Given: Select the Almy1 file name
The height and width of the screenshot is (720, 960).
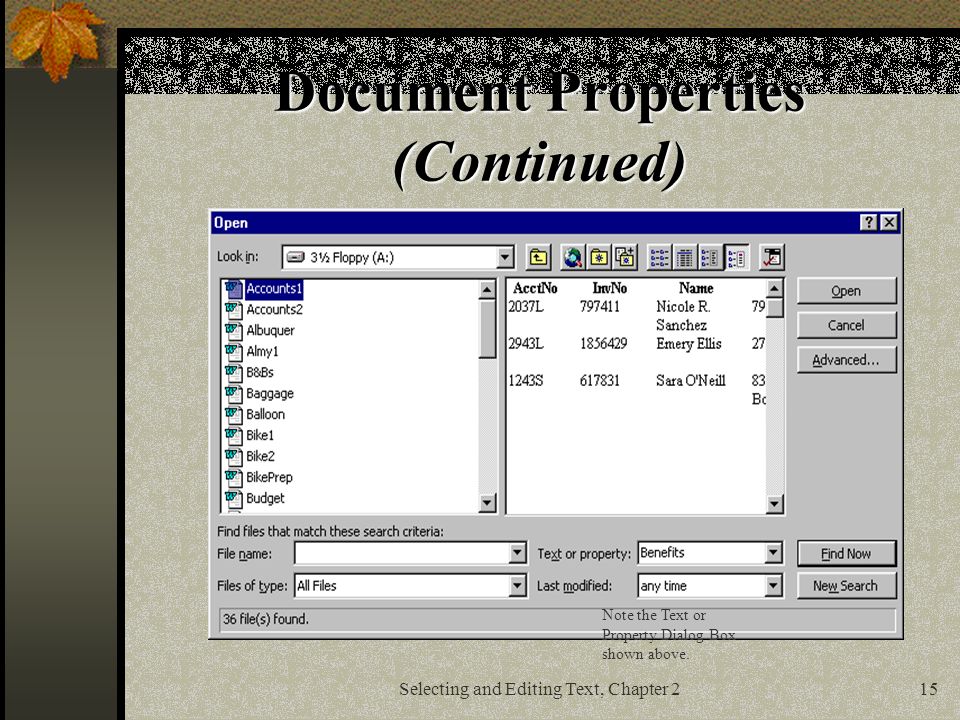Looking at the screenshot, I should pos(262,351).
